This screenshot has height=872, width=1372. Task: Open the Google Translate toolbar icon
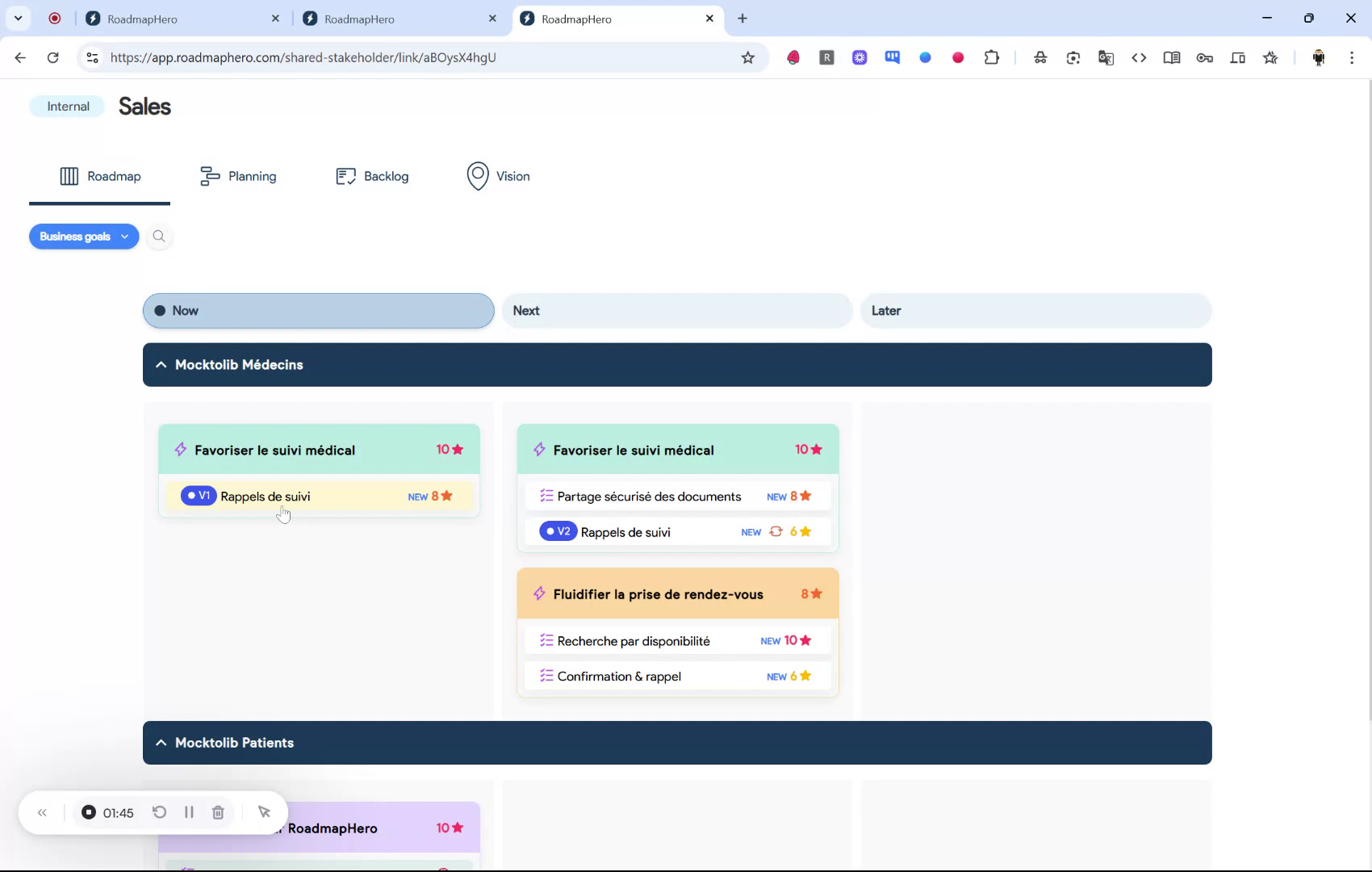[x=1106, y=57]
